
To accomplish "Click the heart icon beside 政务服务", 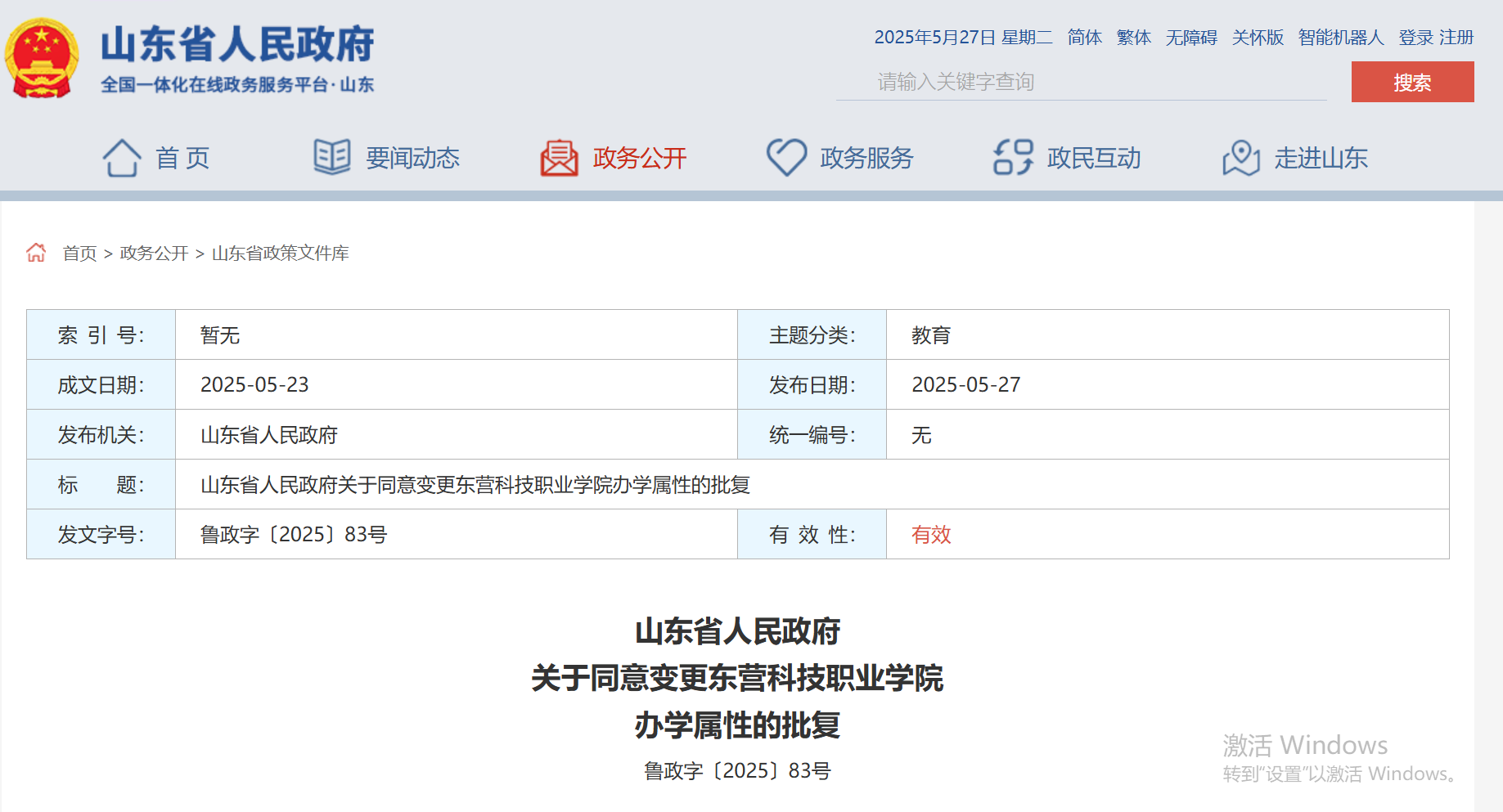I will (787, 158).
